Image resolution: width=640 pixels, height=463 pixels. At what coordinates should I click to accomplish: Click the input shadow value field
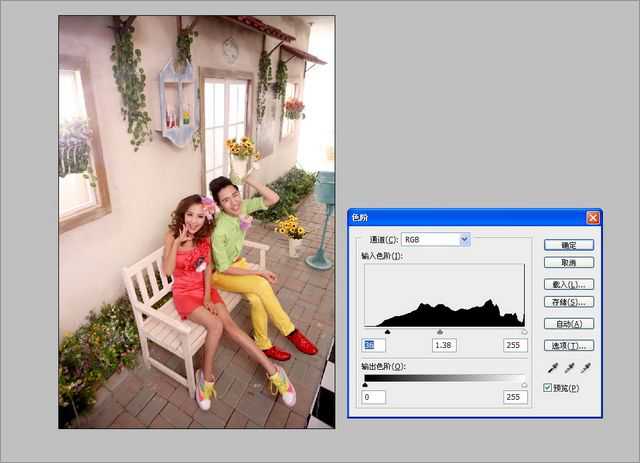[372, 345]
